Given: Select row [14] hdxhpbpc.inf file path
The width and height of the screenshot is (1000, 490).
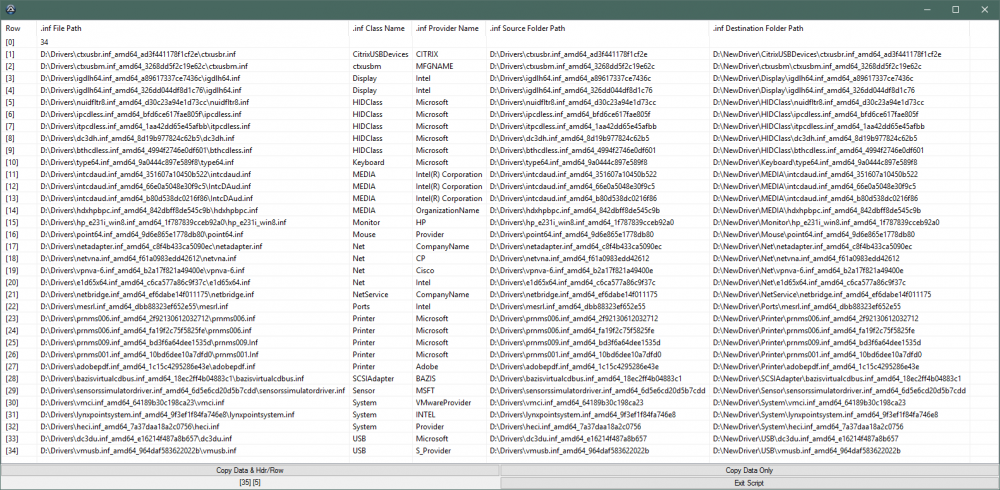Looking at the screenshot, I should [149, 211].
